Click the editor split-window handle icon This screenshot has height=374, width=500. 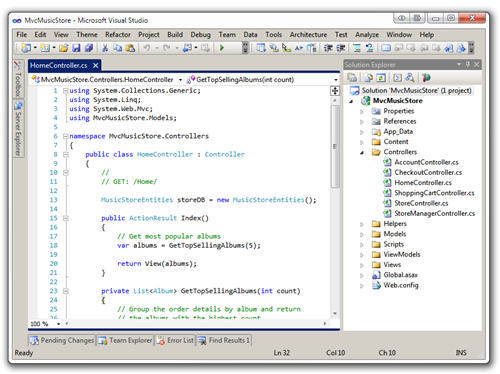(x=335, y=90)
